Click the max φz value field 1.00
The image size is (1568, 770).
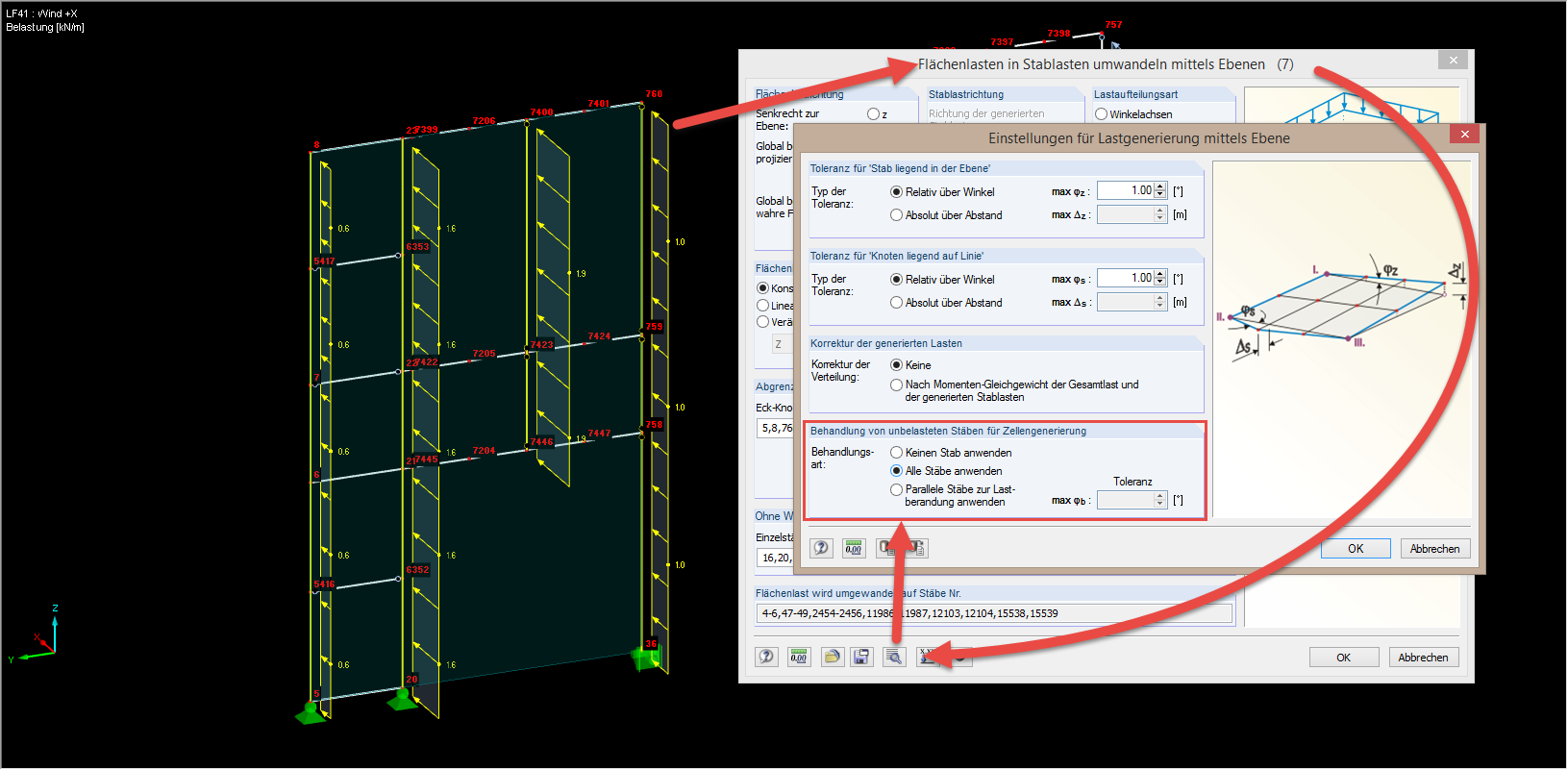coord(1126,190)
